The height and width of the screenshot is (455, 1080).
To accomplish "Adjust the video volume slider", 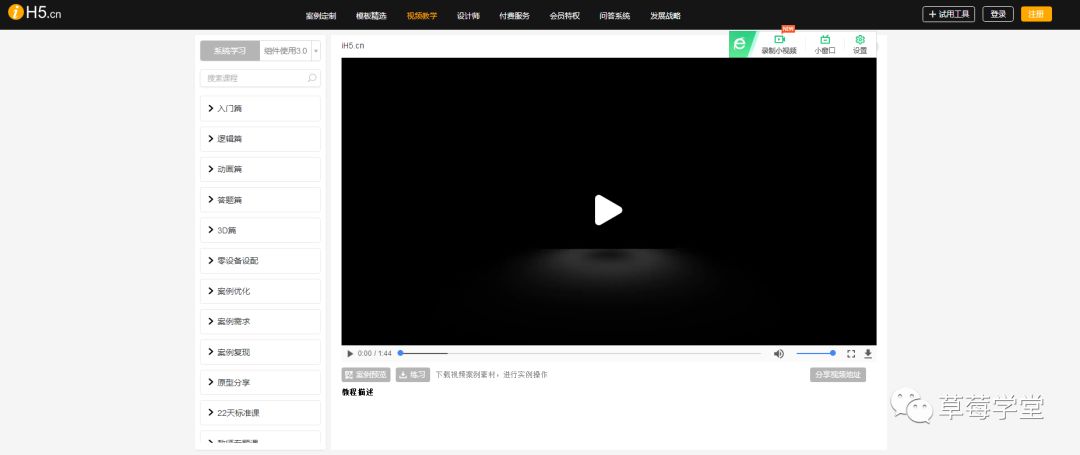I will pyautogui.click(x=816, y=353).
